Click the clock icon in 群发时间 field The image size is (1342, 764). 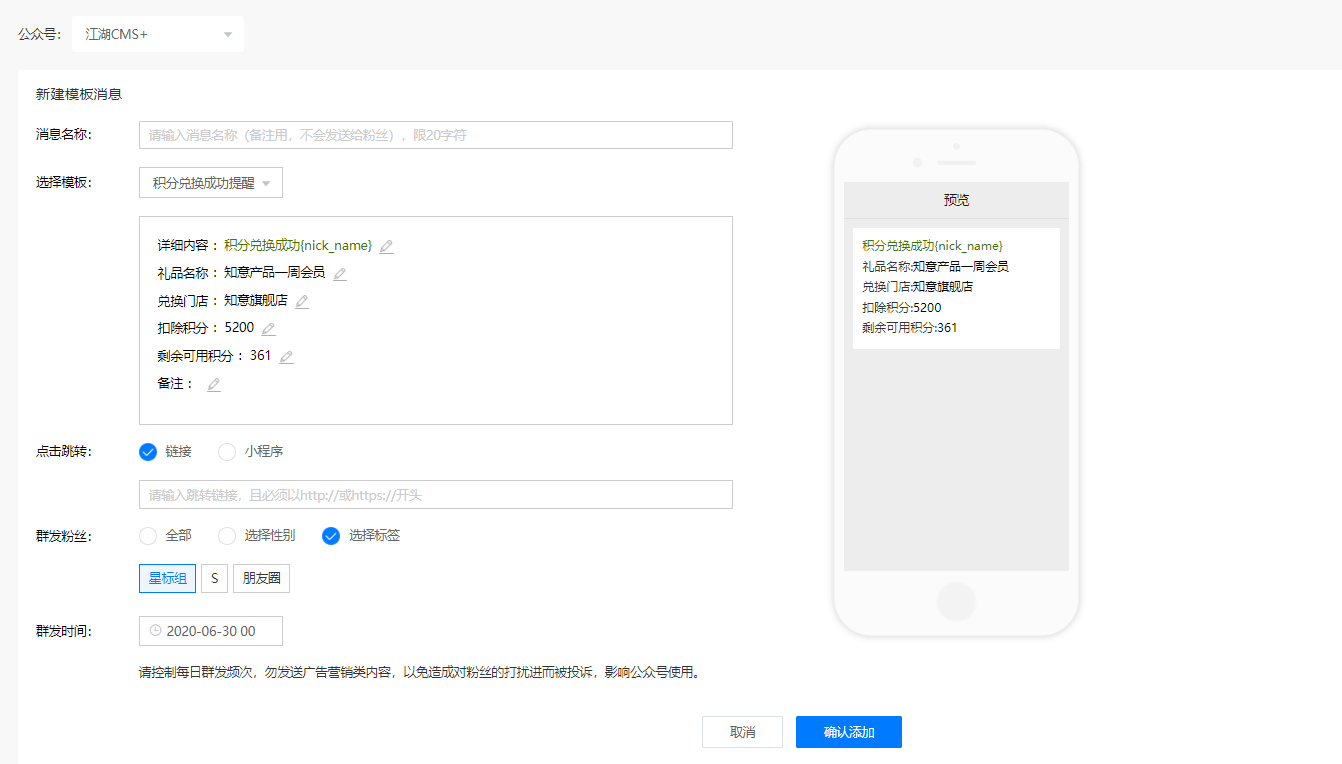[x=155, y=631]
